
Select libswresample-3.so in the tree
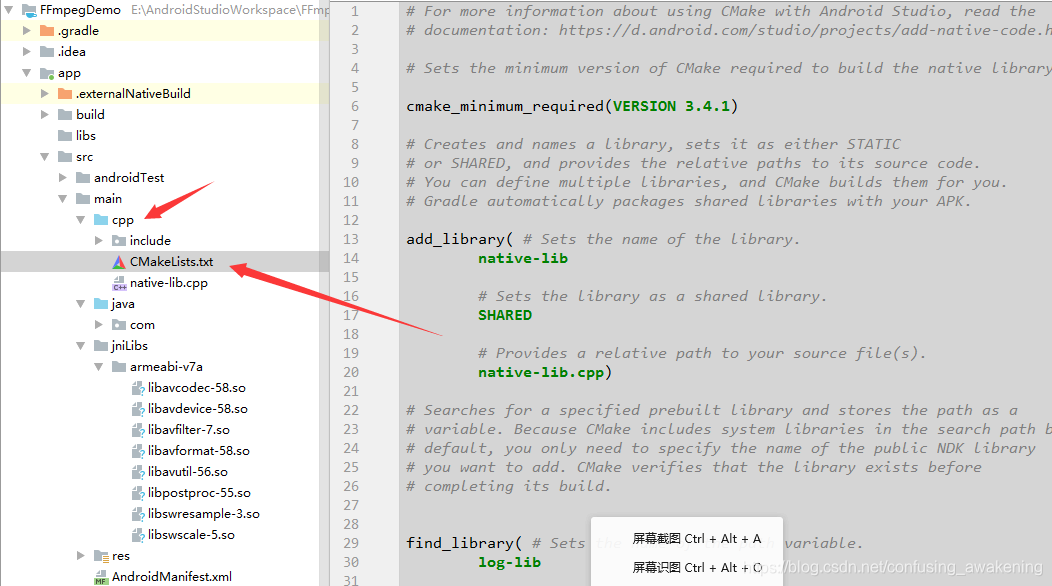(x=204, y=514)
